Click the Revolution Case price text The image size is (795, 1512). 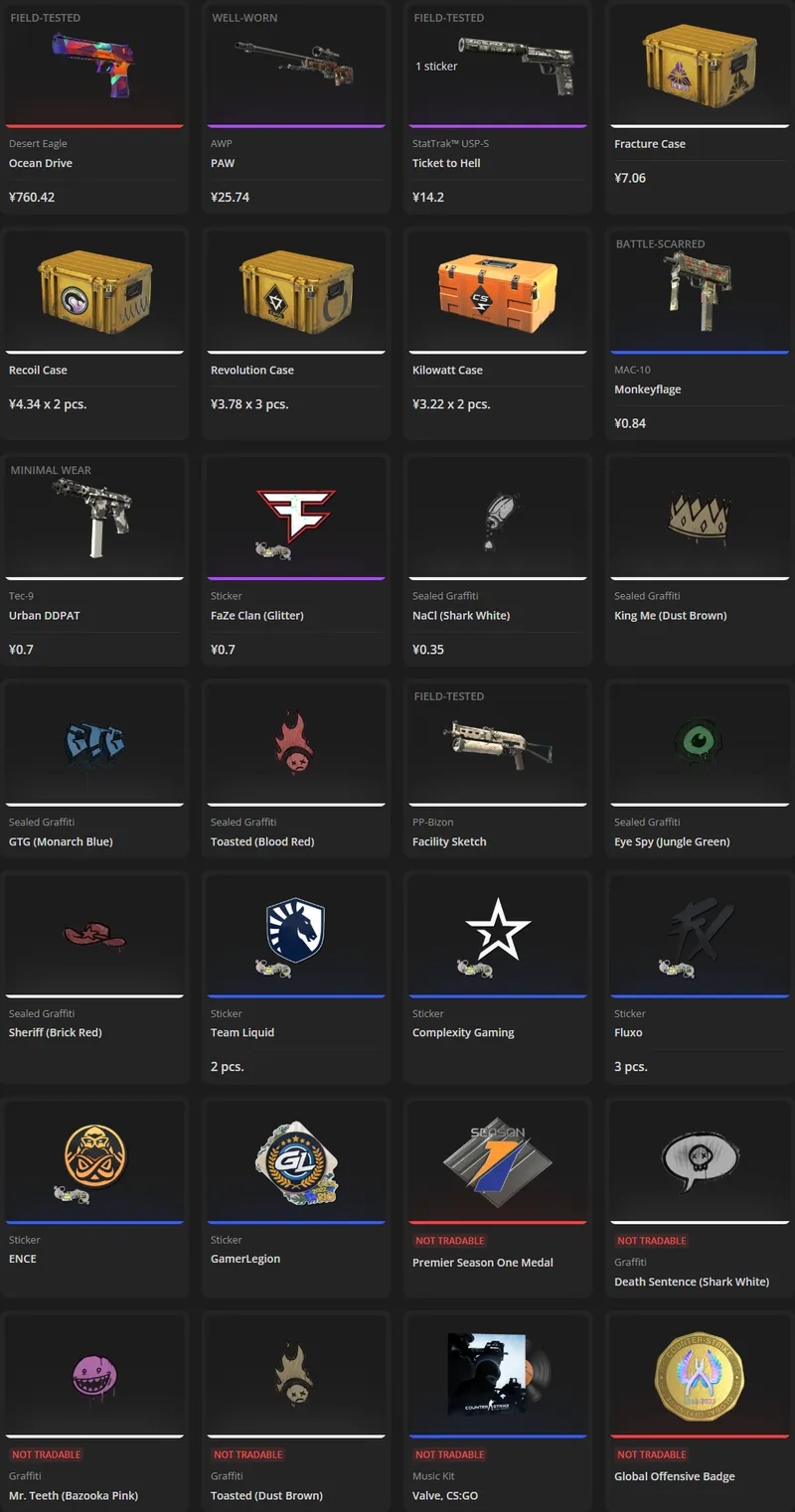(249, 404)
